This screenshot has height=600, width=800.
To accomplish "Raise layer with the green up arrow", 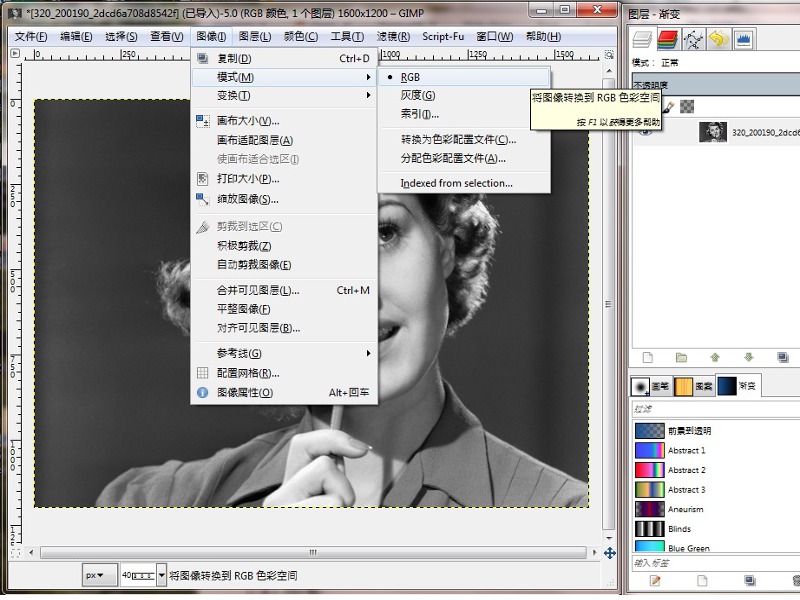I will [x=714, y=357].
